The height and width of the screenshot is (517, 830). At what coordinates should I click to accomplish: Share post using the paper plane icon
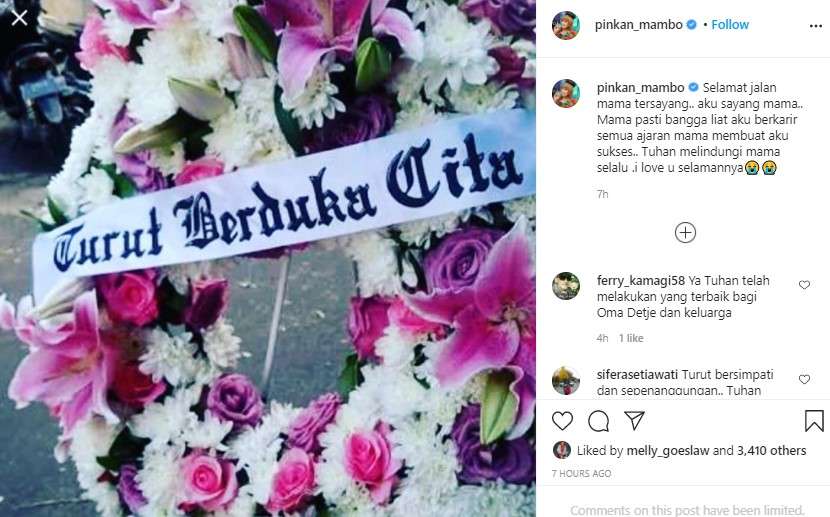point(634,421)
